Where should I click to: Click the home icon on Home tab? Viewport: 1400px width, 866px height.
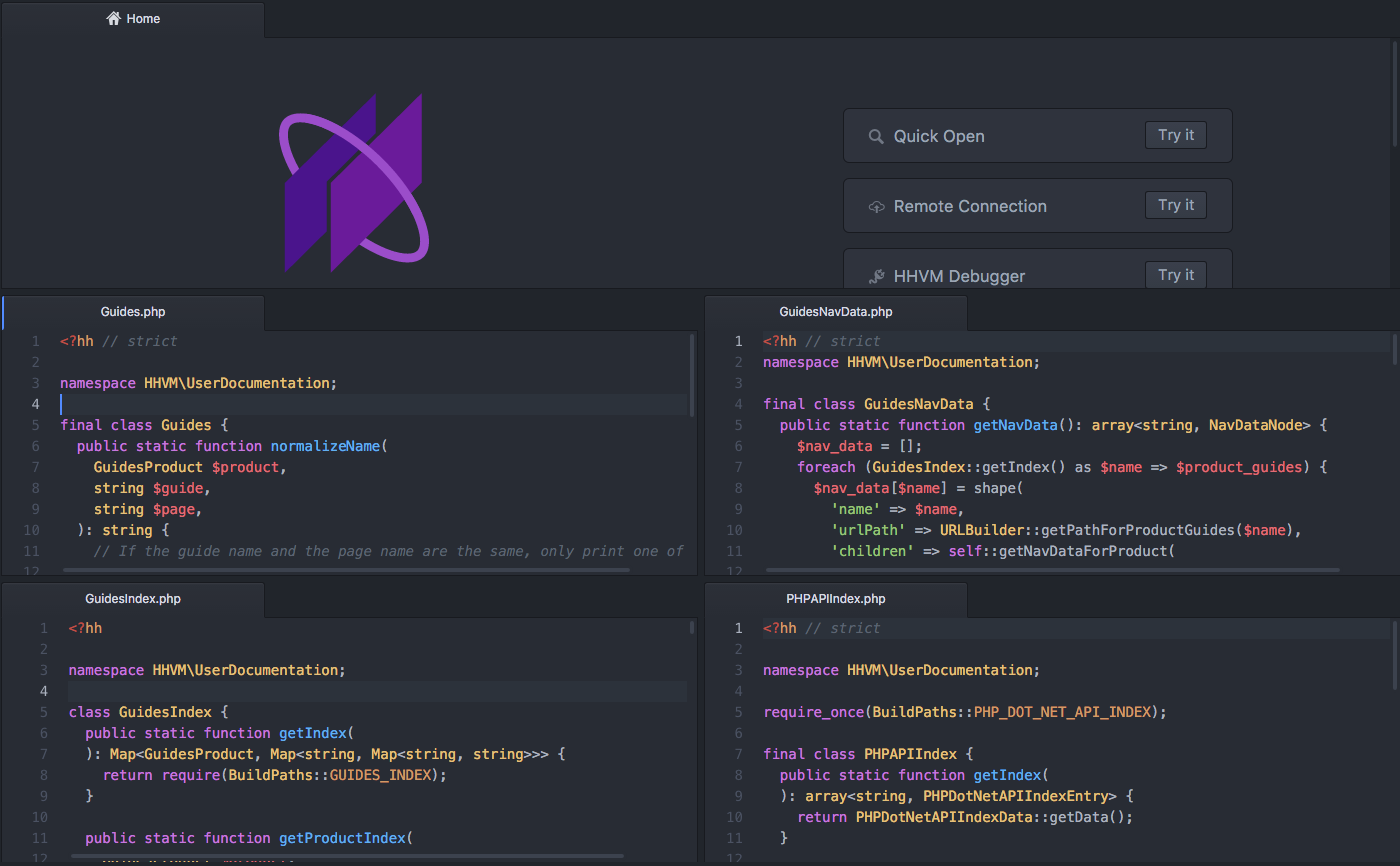113,18
